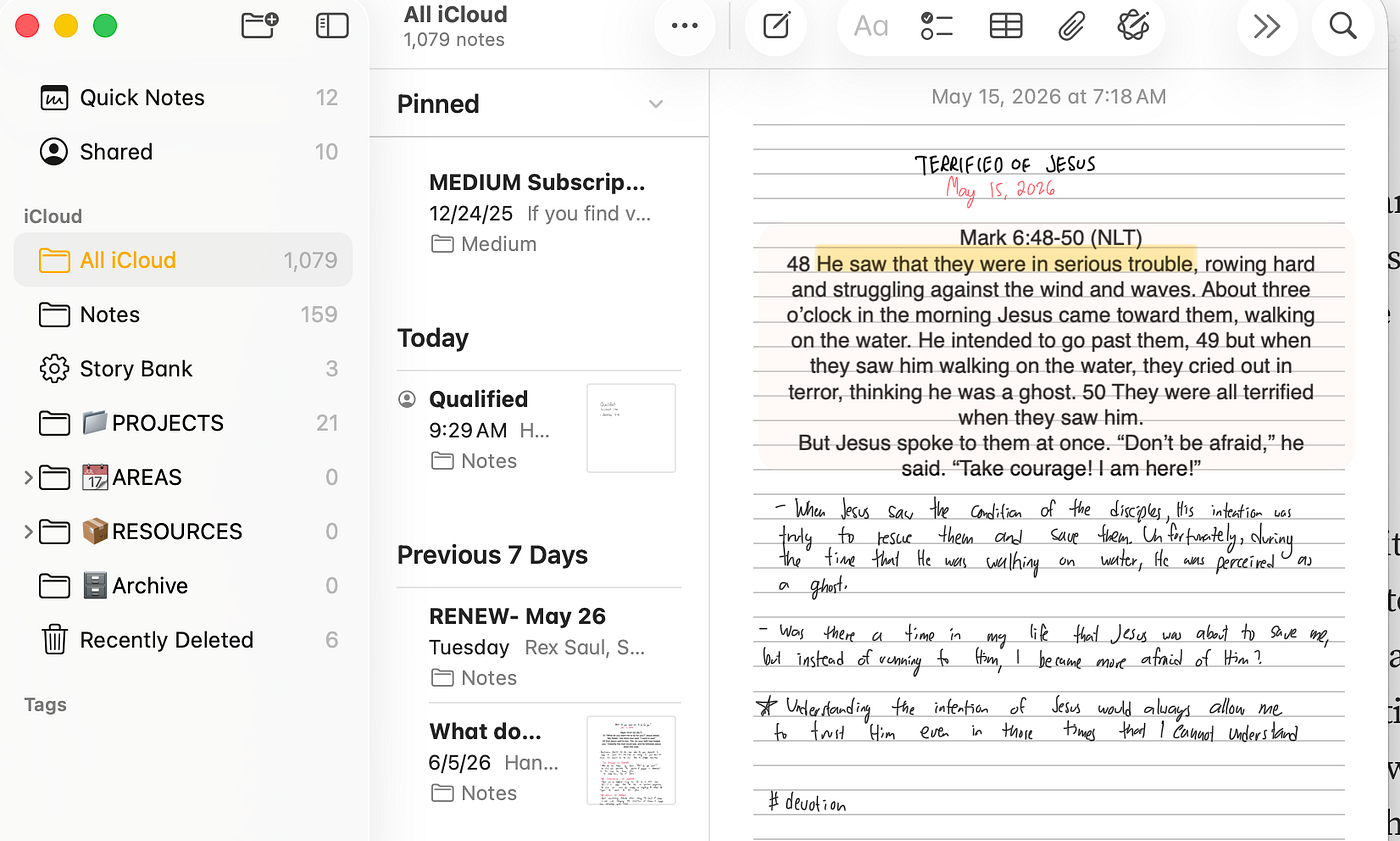Screen dimensions: 1400x841
Task: Select the RESOURCES folder
Action: tap(184, 531)
